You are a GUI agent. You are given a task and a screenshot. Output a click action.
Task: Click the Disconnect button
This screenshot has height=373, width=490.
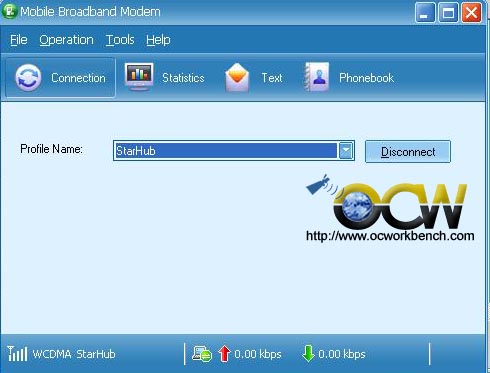(x=408, y=152)
